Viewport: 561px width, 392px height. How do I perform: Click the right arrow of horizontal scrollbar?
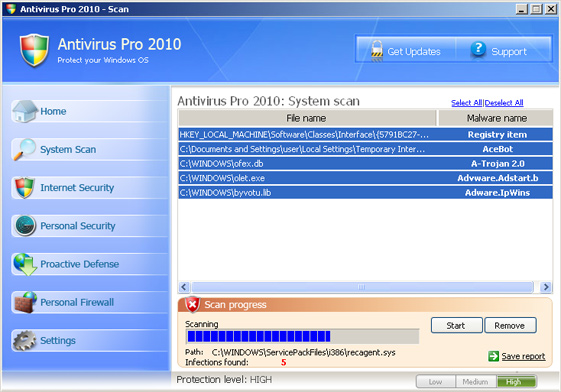click(x=546, y=287)
